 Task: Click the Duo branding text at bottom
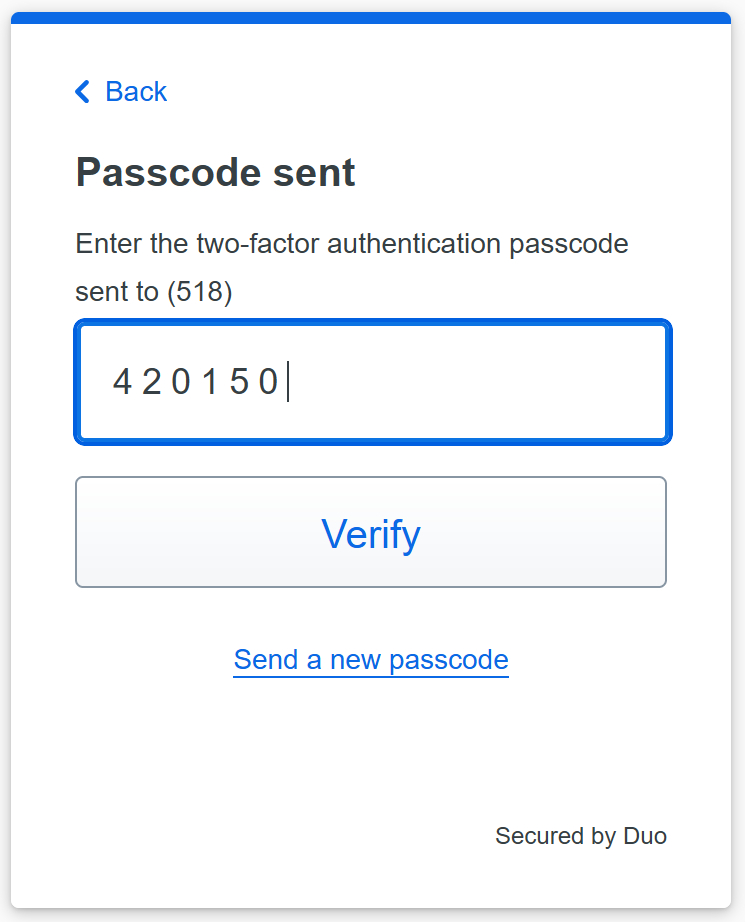pyautogui.click(x=580, y=836)
